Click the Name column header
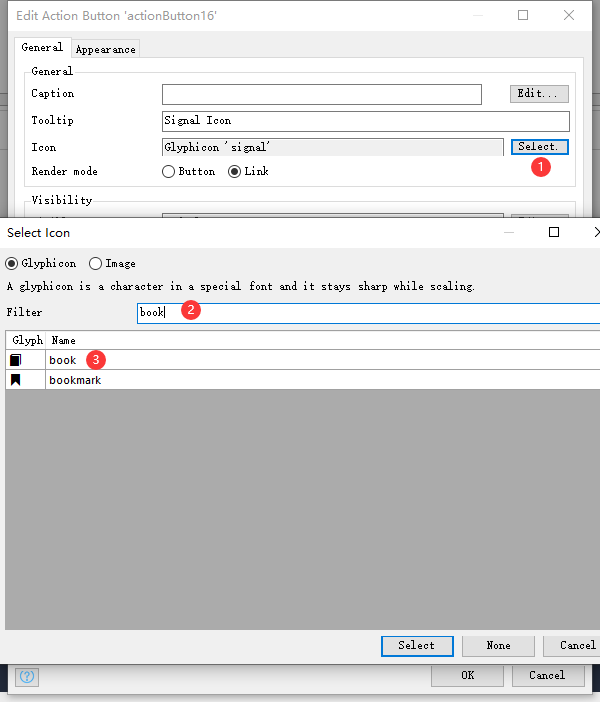 click(x=322, y=340)
